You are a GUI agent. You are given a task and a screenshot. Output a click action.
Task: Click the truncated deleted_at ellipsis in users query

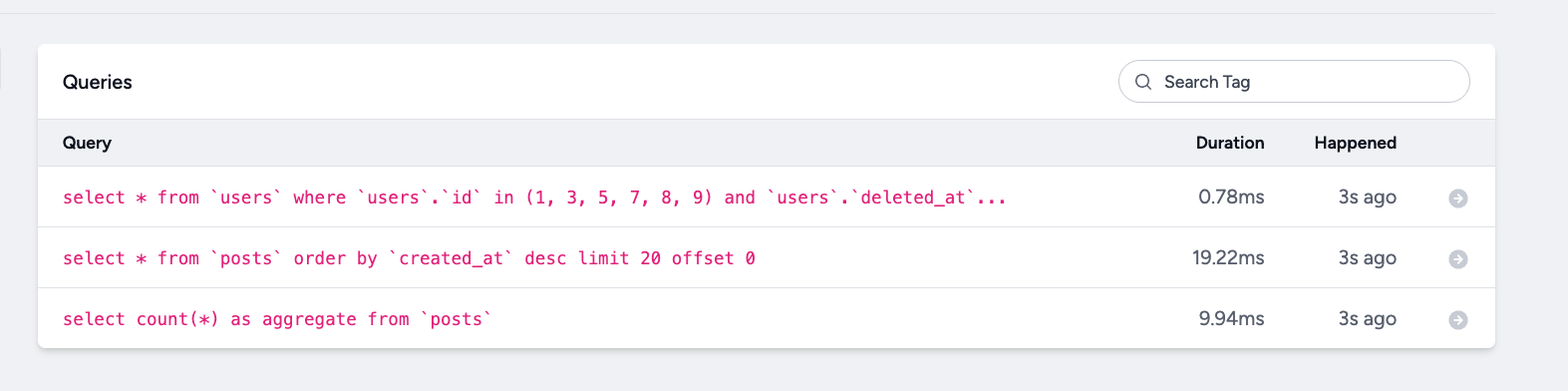pyautogui.click(x=992, y=199)
